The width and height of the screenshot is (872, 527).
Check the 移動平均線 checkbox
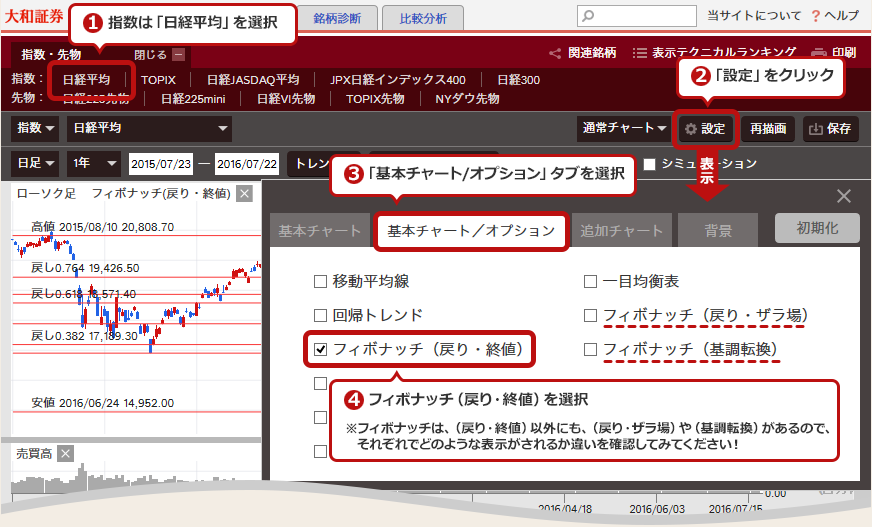(x=320, y=282)
